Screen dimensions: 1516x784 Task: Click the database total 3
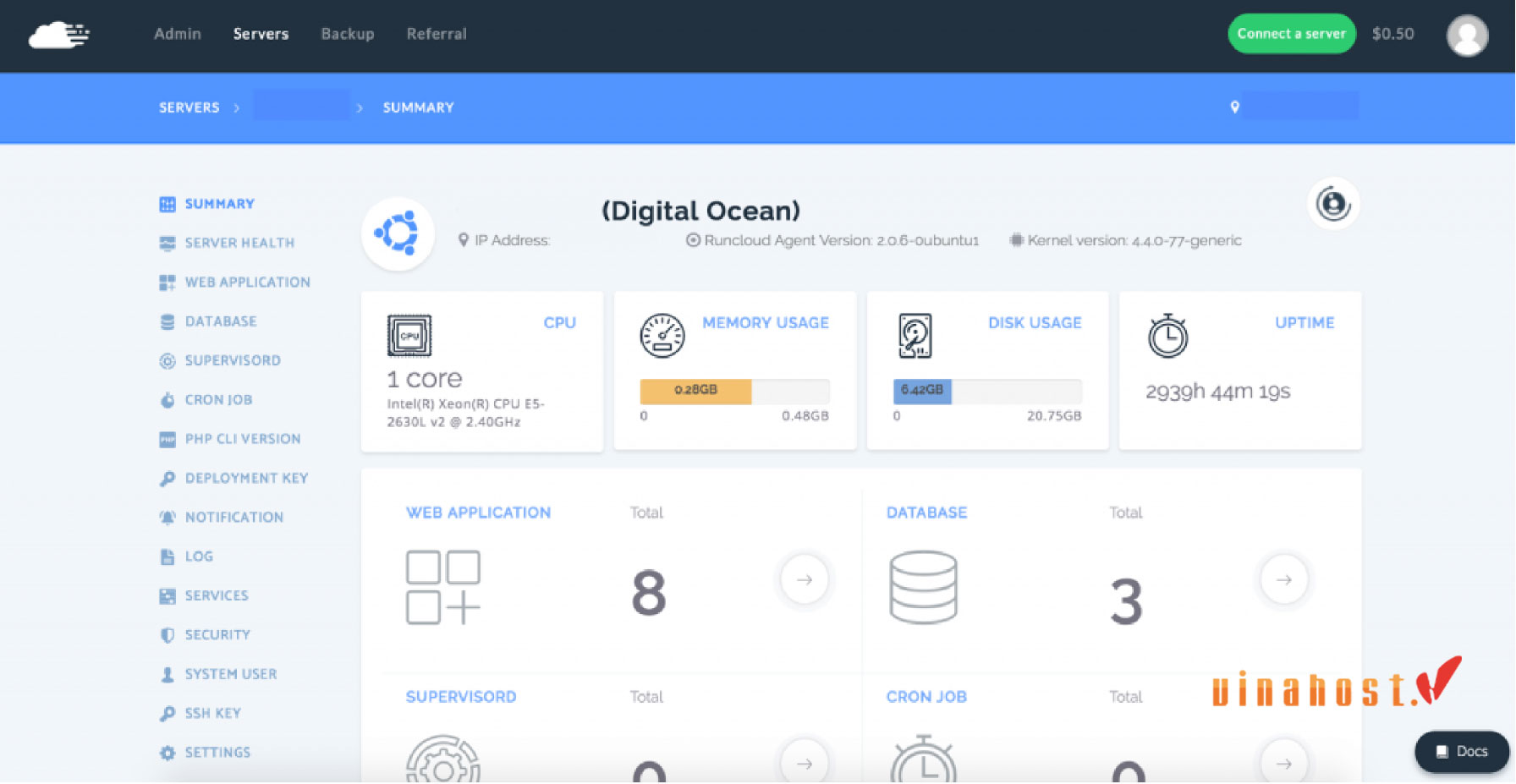pos(1126,601)
